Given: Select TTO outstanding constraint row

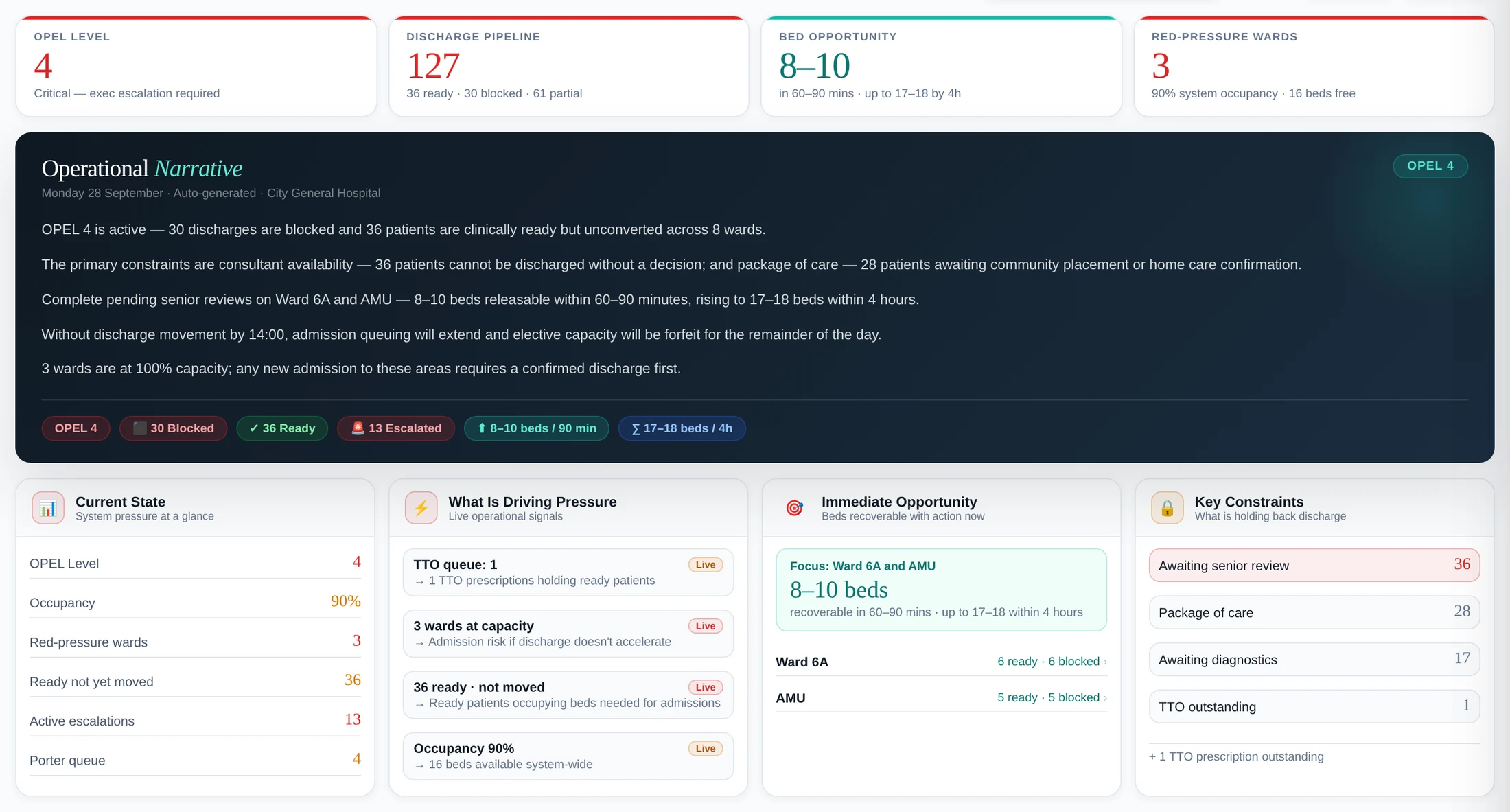Looking at the screenshot, I should tap(1314, 706).
